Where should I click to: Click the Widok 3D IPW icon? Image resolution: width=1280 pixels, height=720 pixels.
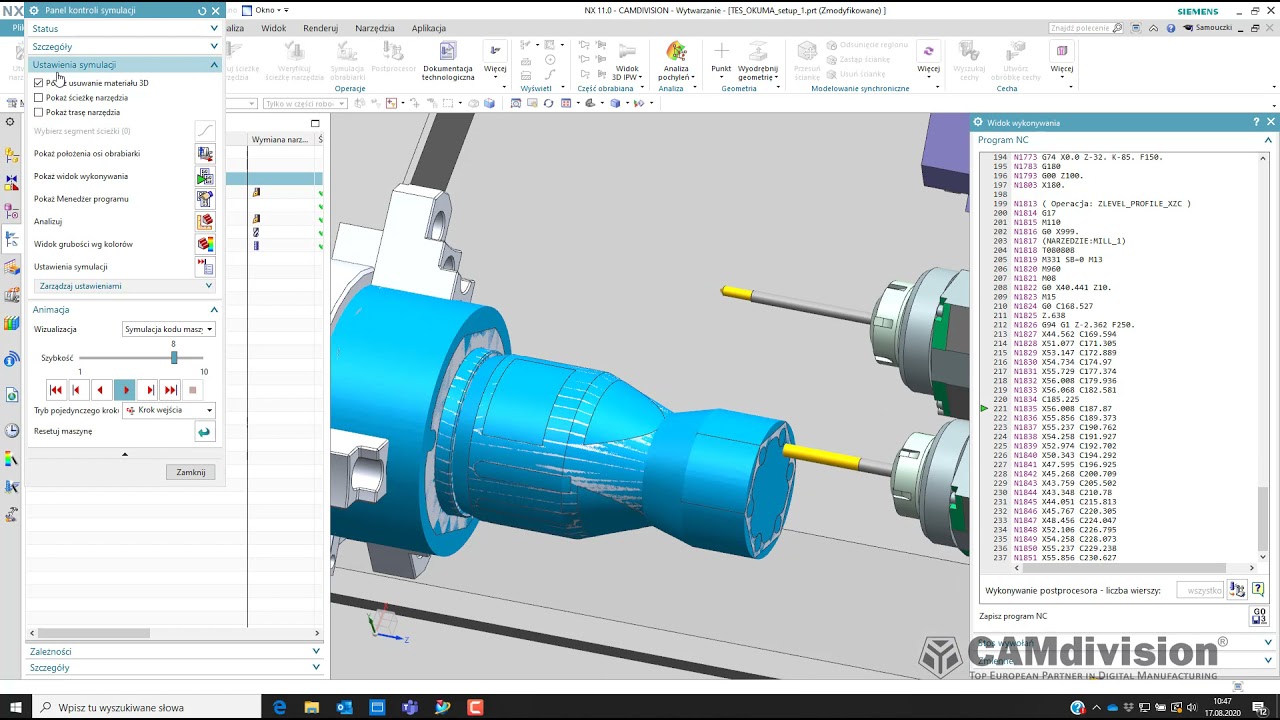627,61
